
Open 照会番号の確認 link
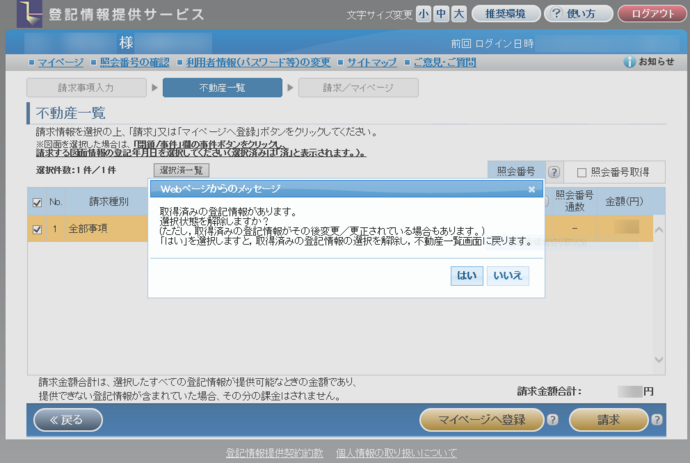[x=135, y=62]
